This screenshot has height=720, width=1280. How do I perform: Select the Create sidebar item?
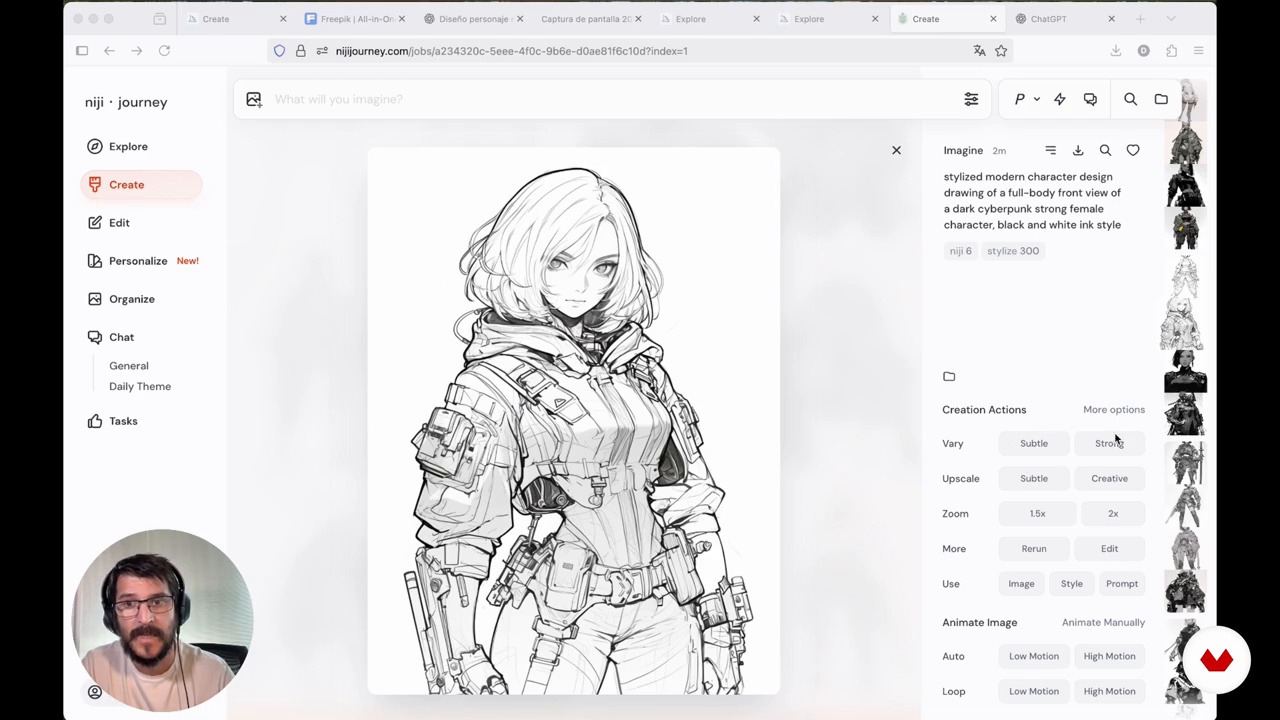(x=140, y=184)
